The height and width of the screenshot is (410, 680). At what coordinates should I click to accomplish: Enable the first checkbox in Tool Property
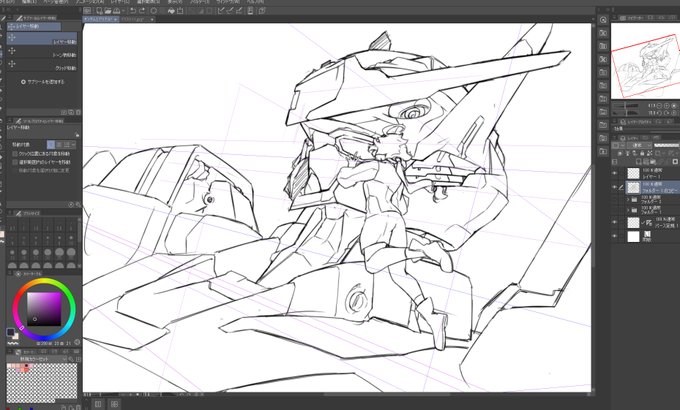15,154
